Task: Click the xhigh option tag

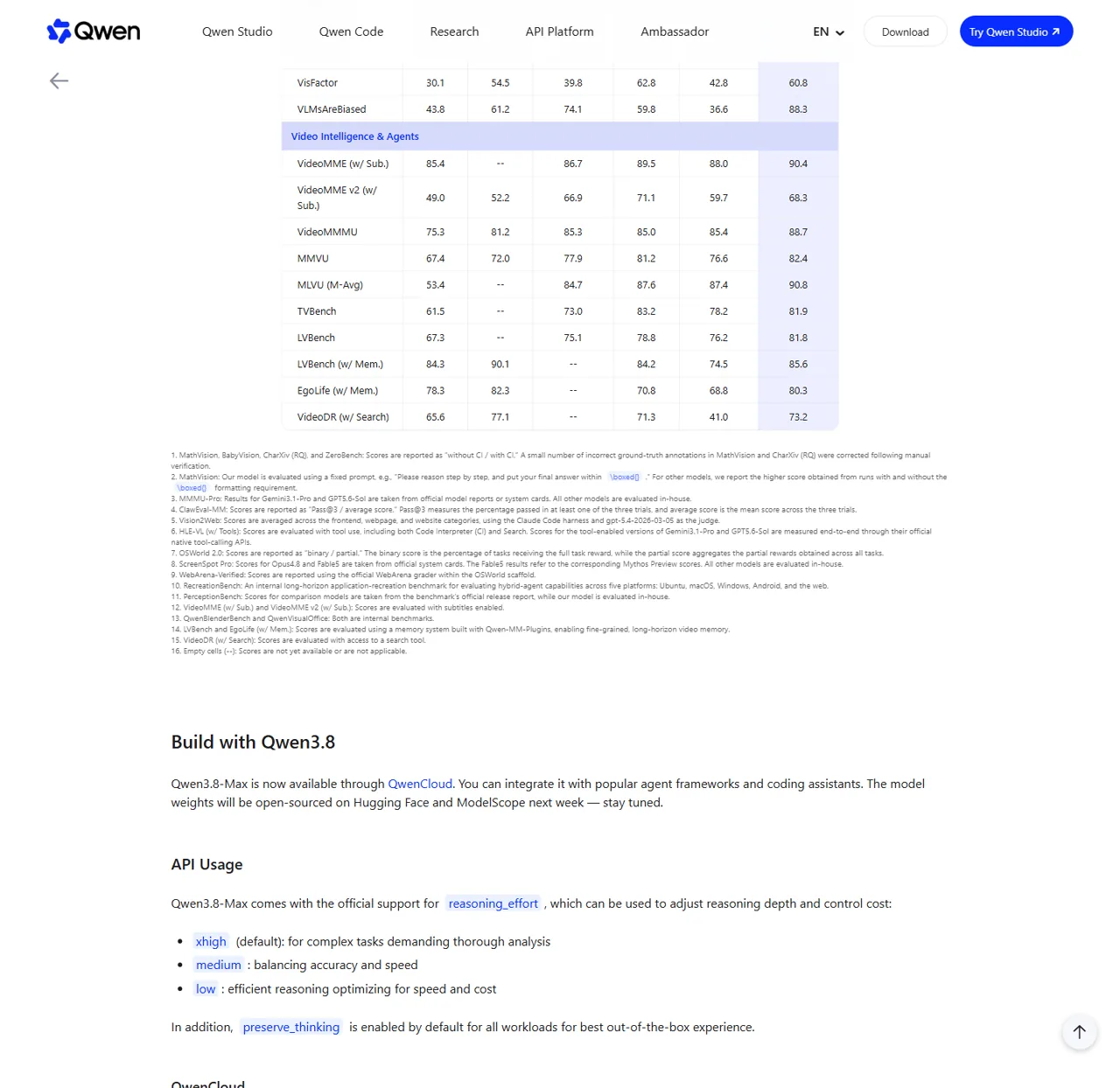Action: point(211,941)
